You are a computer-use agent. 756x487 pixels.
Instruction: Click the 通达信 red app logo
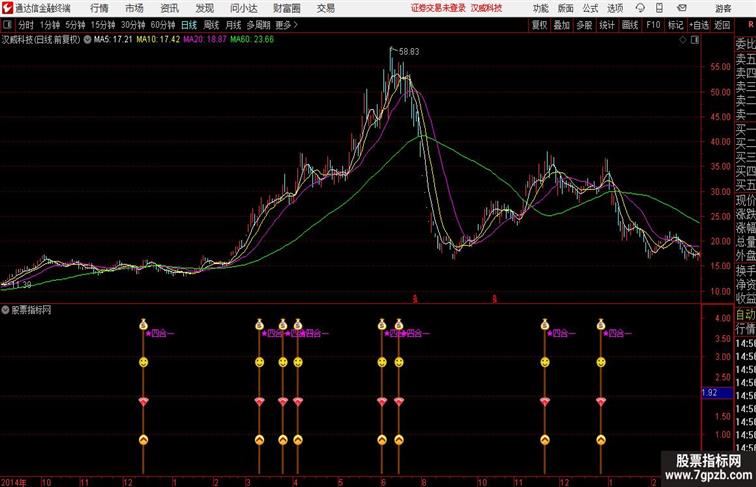(x=7, y=8)
